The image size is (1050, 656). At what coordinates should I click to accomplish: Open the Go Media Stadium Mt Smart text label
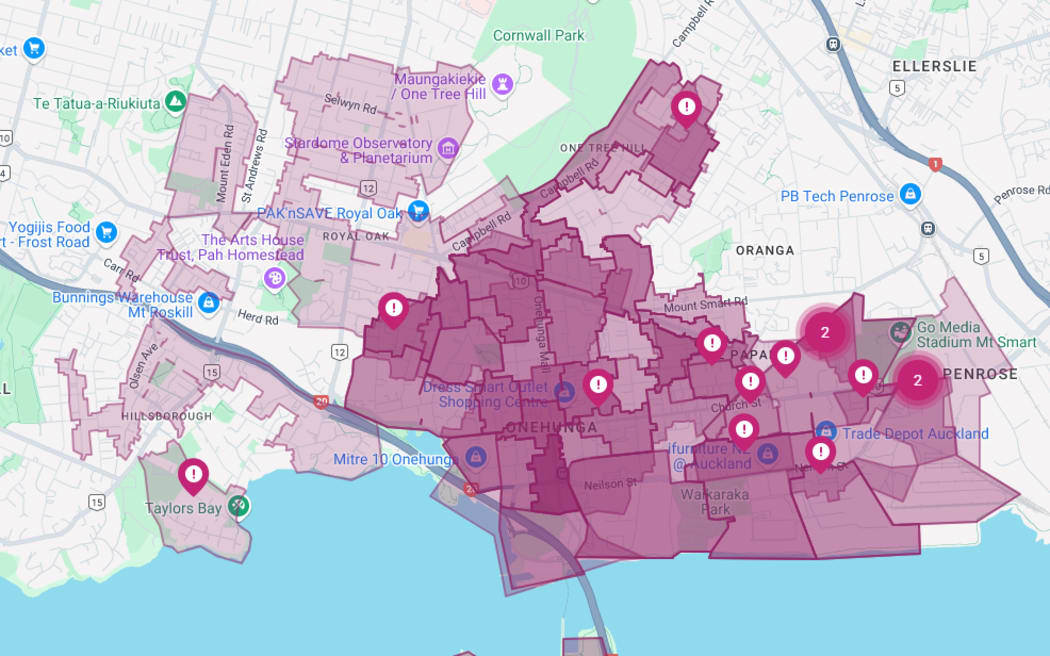pyautogui.click(x=976, y=335)
